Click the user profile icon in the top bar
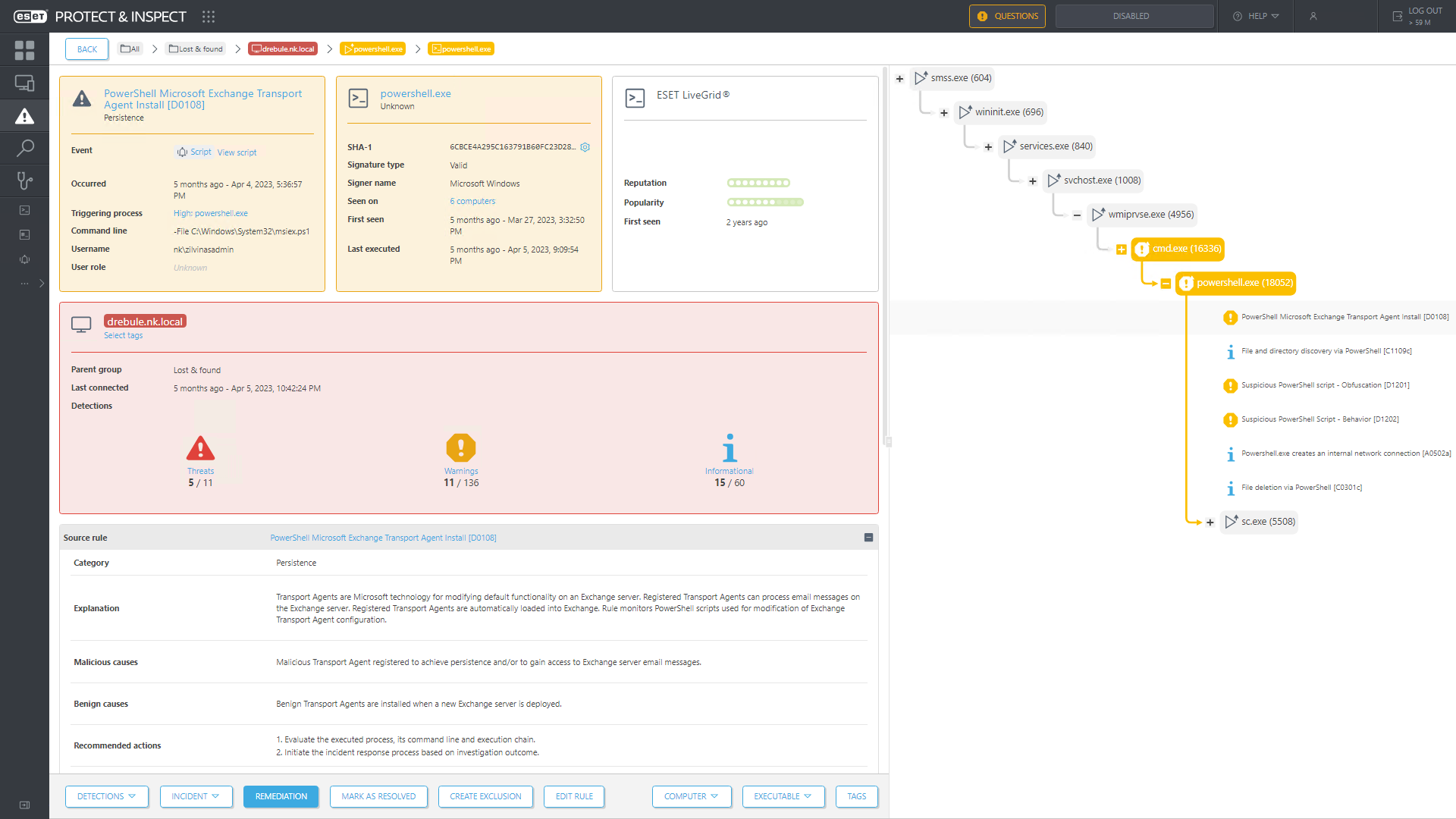Image resolution: width=1456 pixels, height=819 pixels. [x=1313, y=16]
